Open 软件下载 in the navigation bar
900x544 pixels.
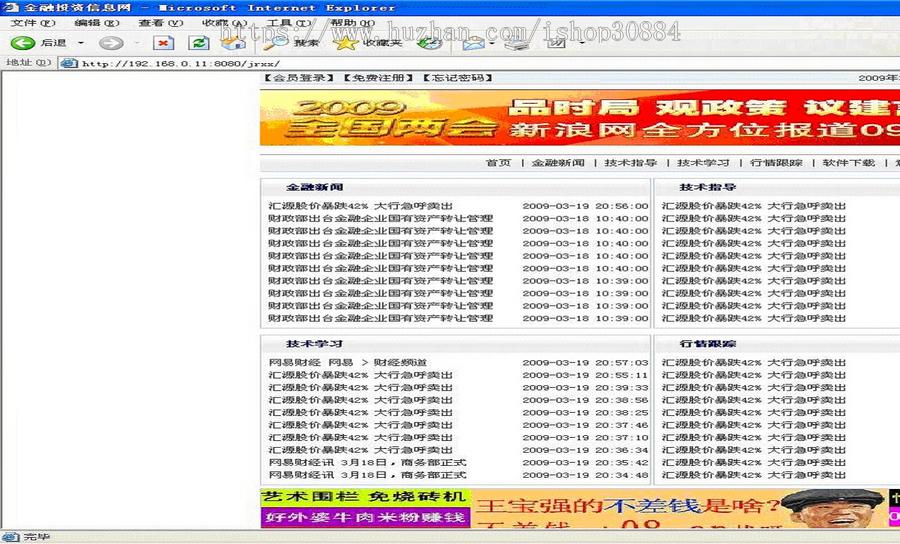(848, 163)
